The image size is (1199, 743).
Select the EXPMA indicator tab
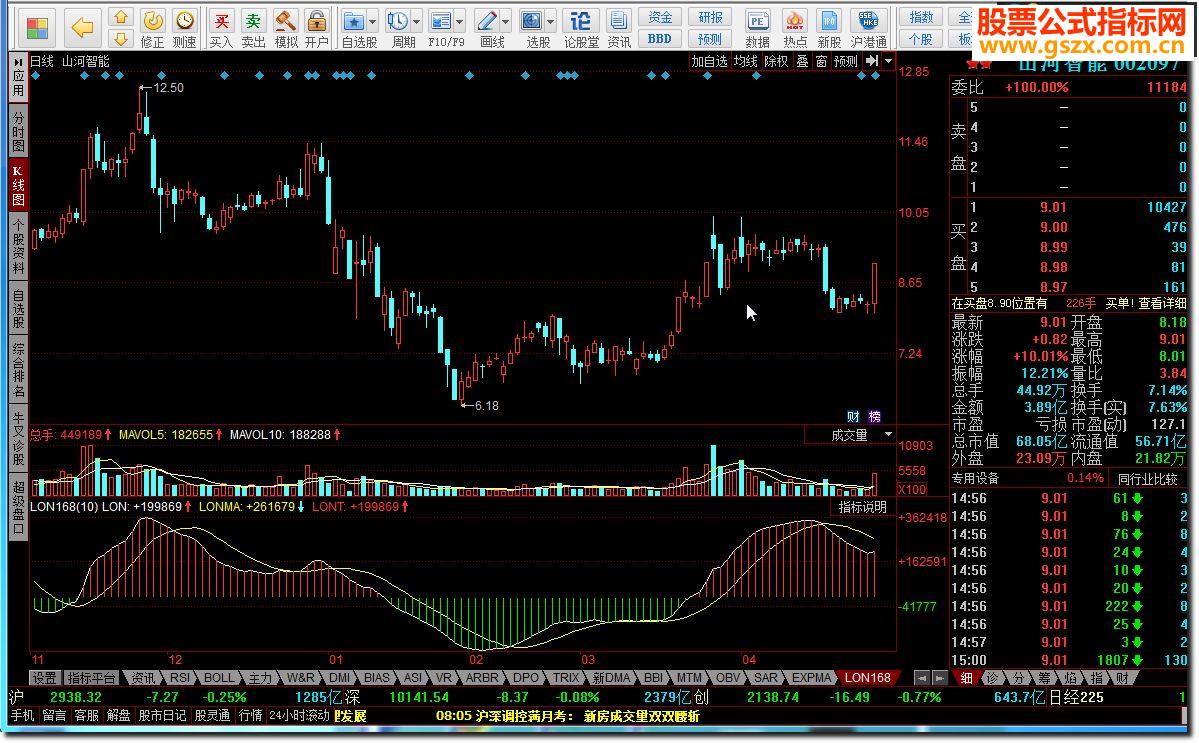(811, 677)
